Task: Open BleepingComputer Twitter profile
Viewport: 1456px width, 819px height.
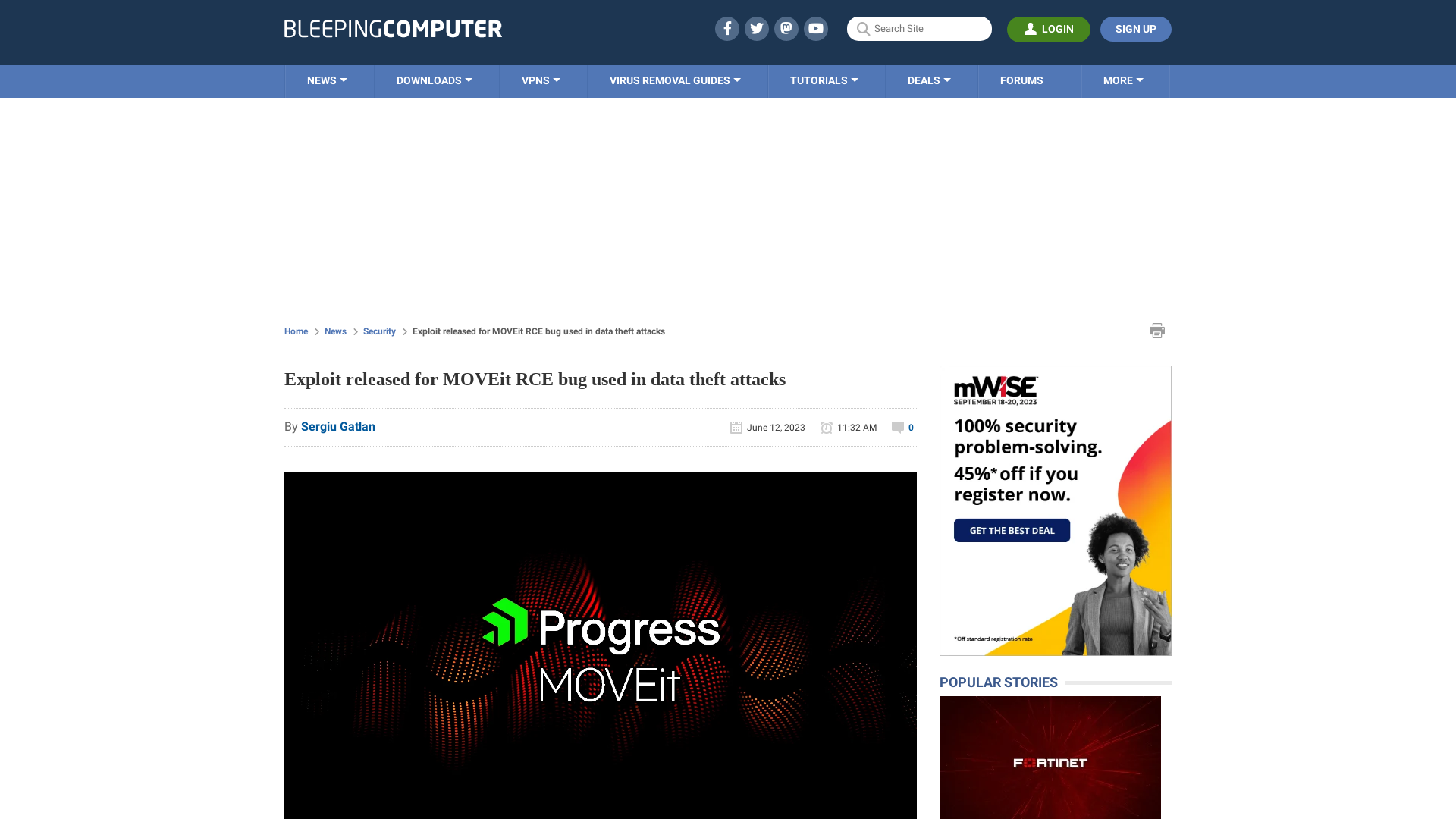Action: coord(756,28)
